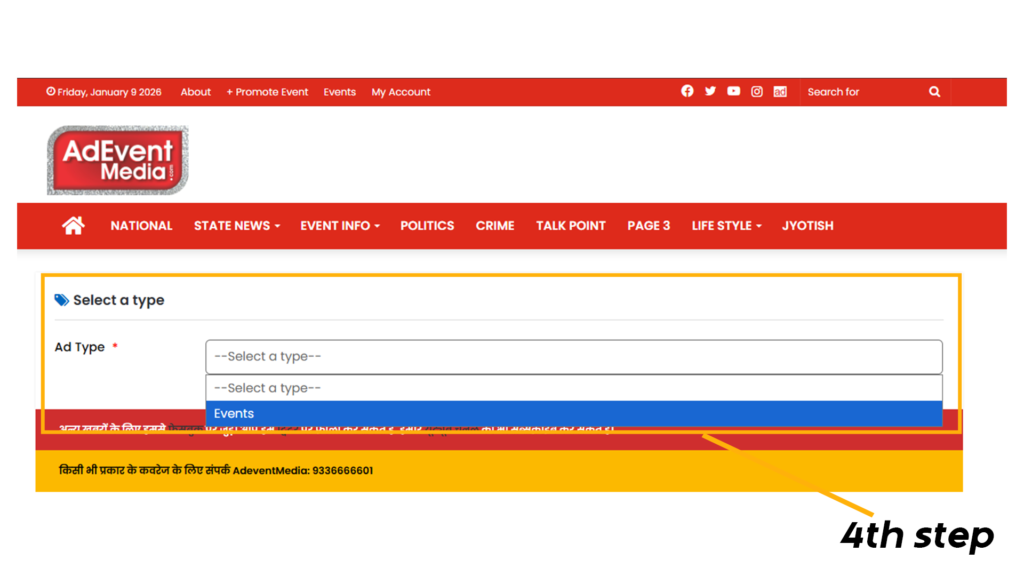
Task: Expand the STATE NEWS dropdown menu
Action: pos(236,226)
